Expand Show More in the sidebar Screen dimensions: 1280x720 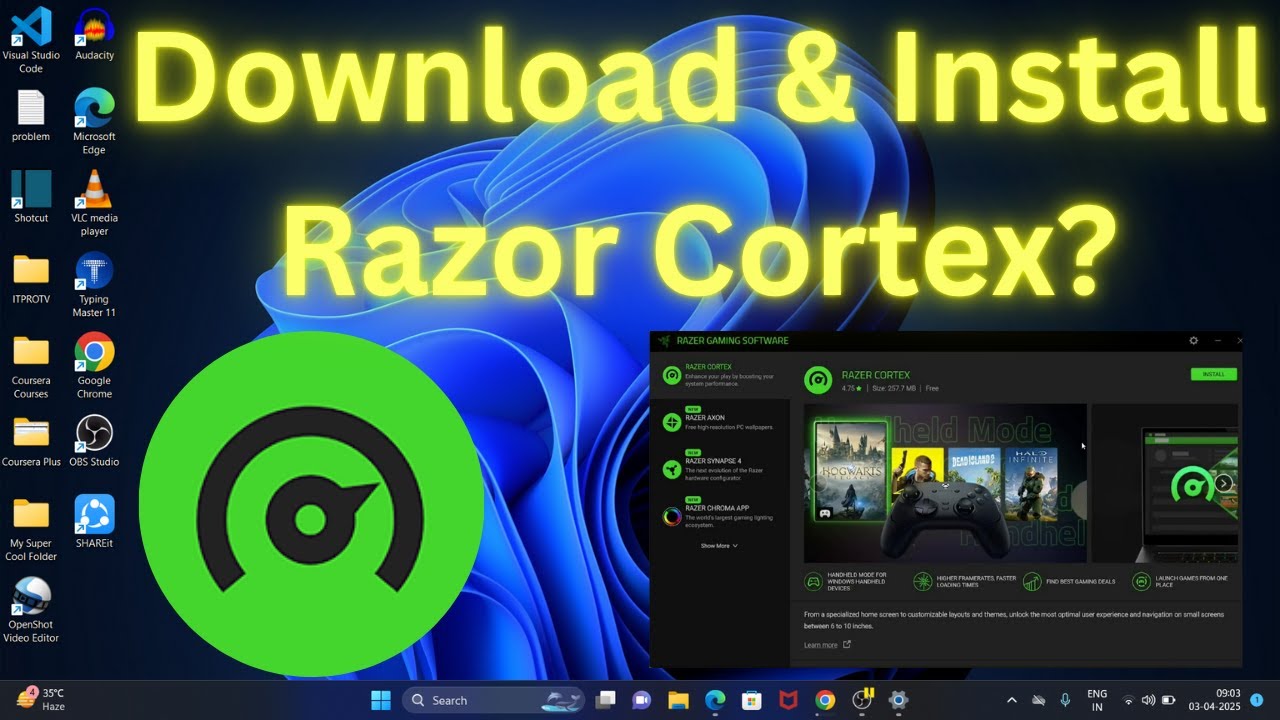point(719,546)
